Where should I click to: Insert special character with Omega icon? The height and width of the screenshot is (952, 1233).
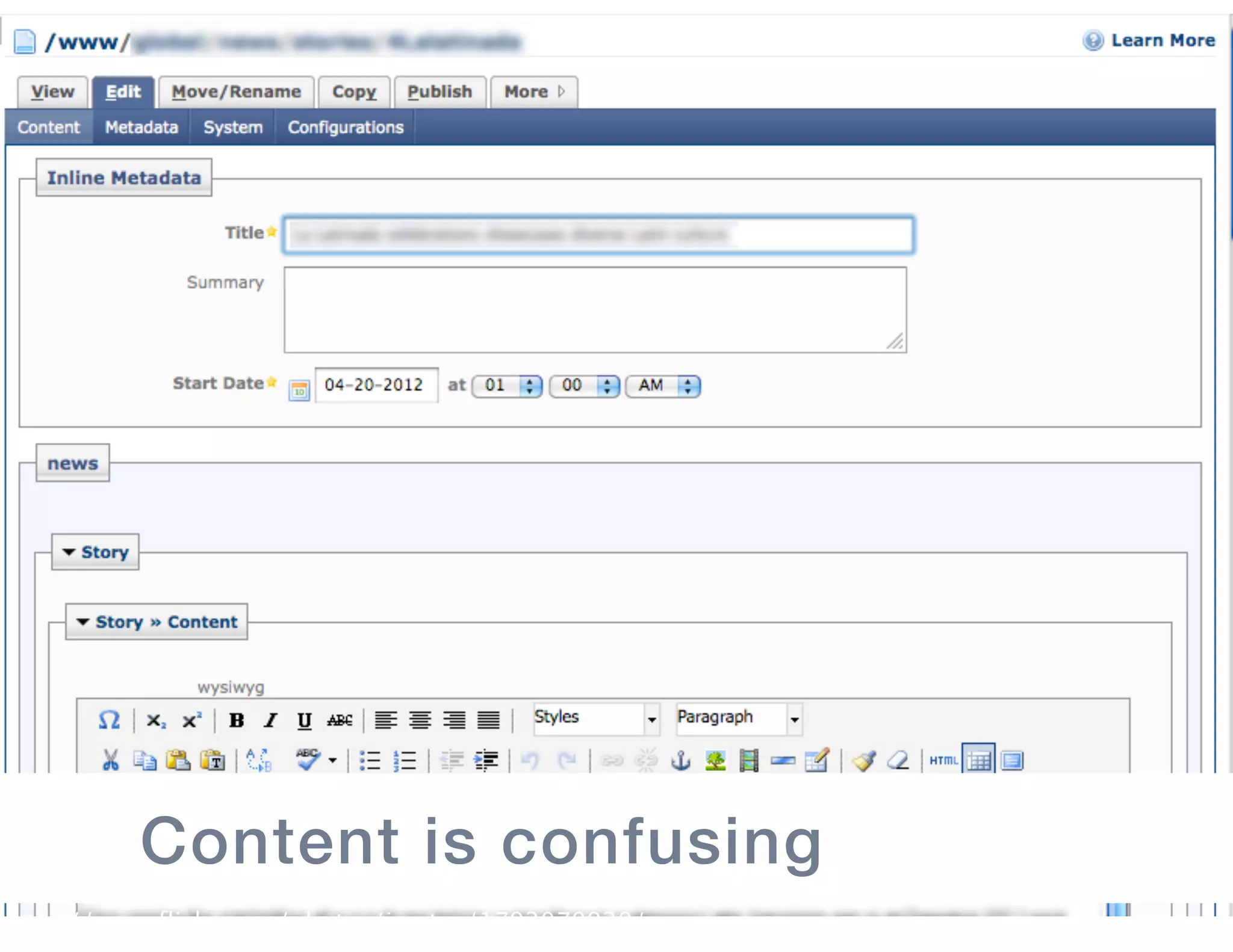pos(109,720)
